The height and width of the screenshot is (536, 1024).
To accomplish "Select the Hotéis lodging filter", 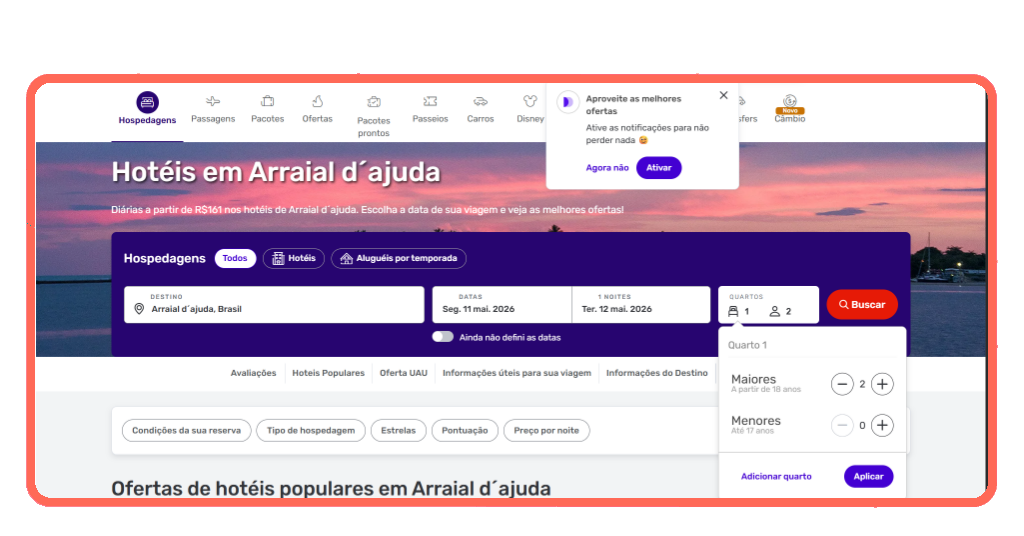I will click(294, 259).
